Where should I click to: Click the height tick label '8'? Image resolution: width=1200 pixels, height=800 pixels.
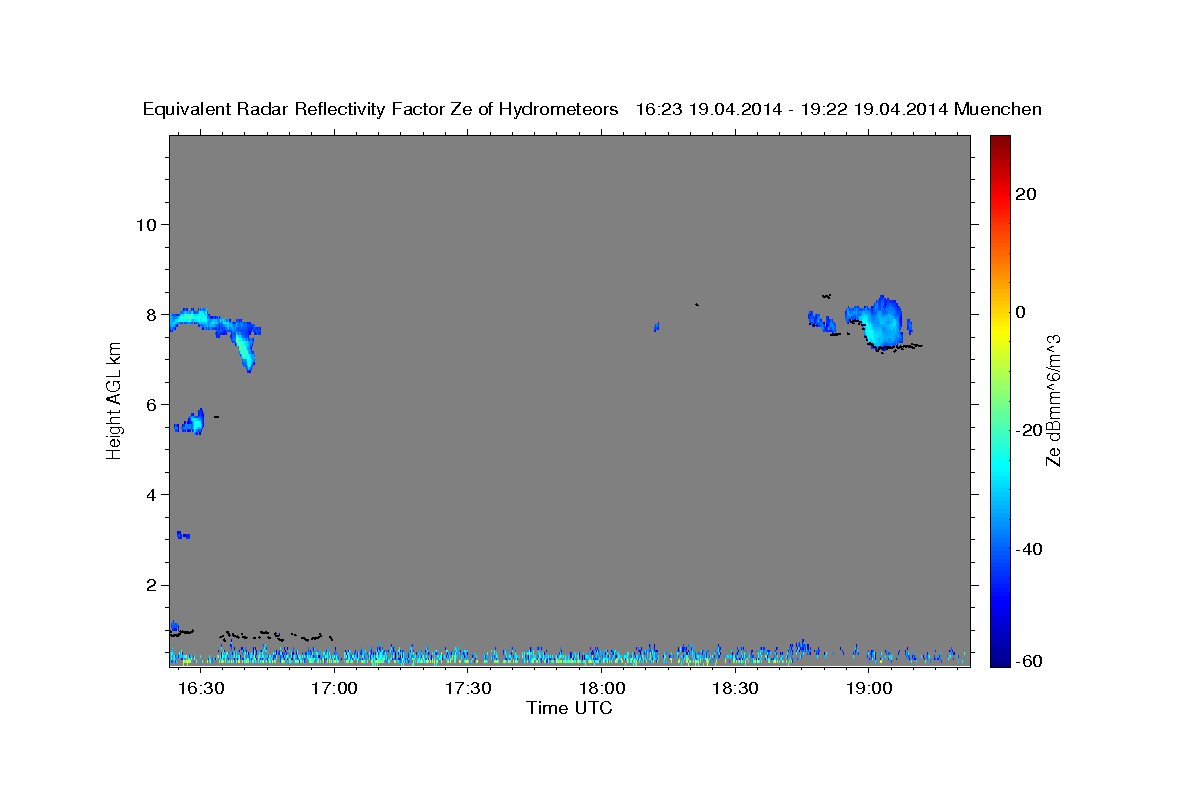pyautogui.click(x=151, y=314)
